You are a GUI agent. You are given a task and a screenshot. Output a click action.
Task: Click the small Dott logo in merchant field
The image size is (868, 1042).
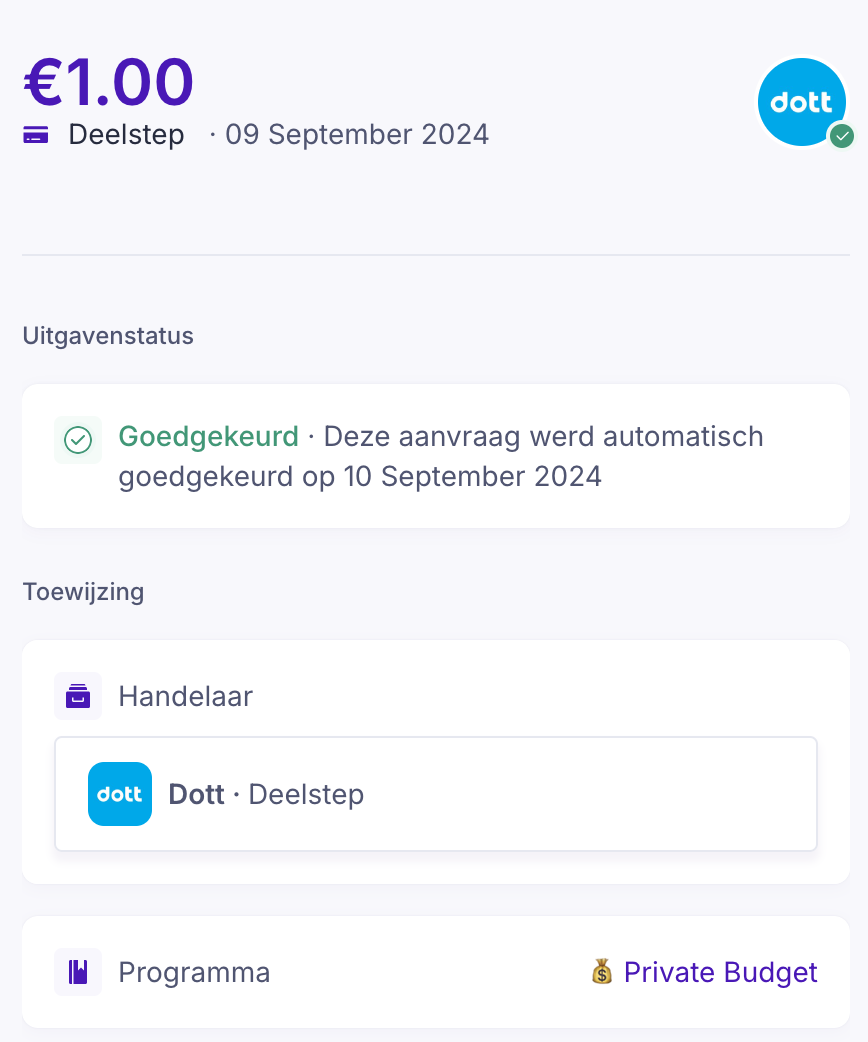point(120,794)
